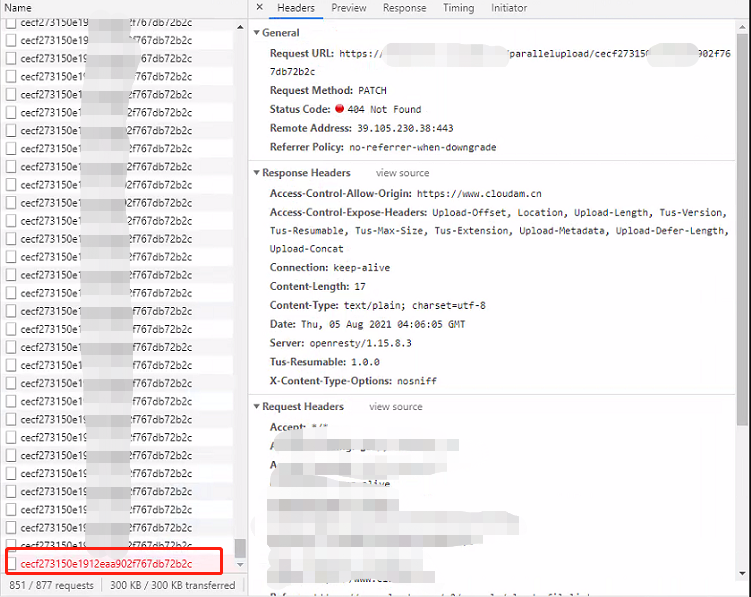This screenshot has height=597, width=751.
Task: Switch to the Headers tab
Action: point(296,8)
